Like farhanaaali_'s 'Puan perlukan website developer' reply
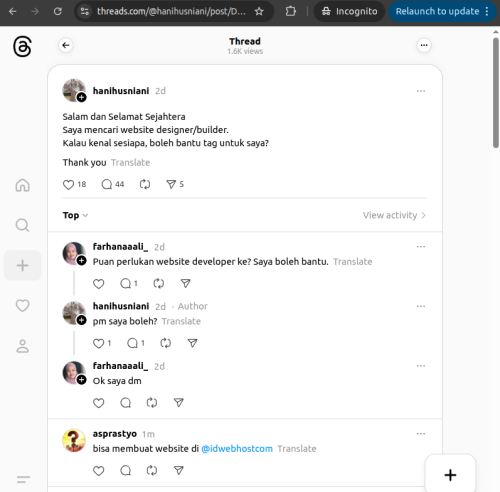This screenshot has height=492, width=500. 98,284
